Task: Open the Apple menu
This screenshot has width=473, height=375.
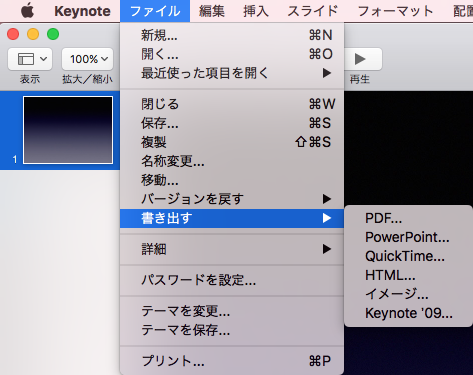Action: tap(27, 11)
